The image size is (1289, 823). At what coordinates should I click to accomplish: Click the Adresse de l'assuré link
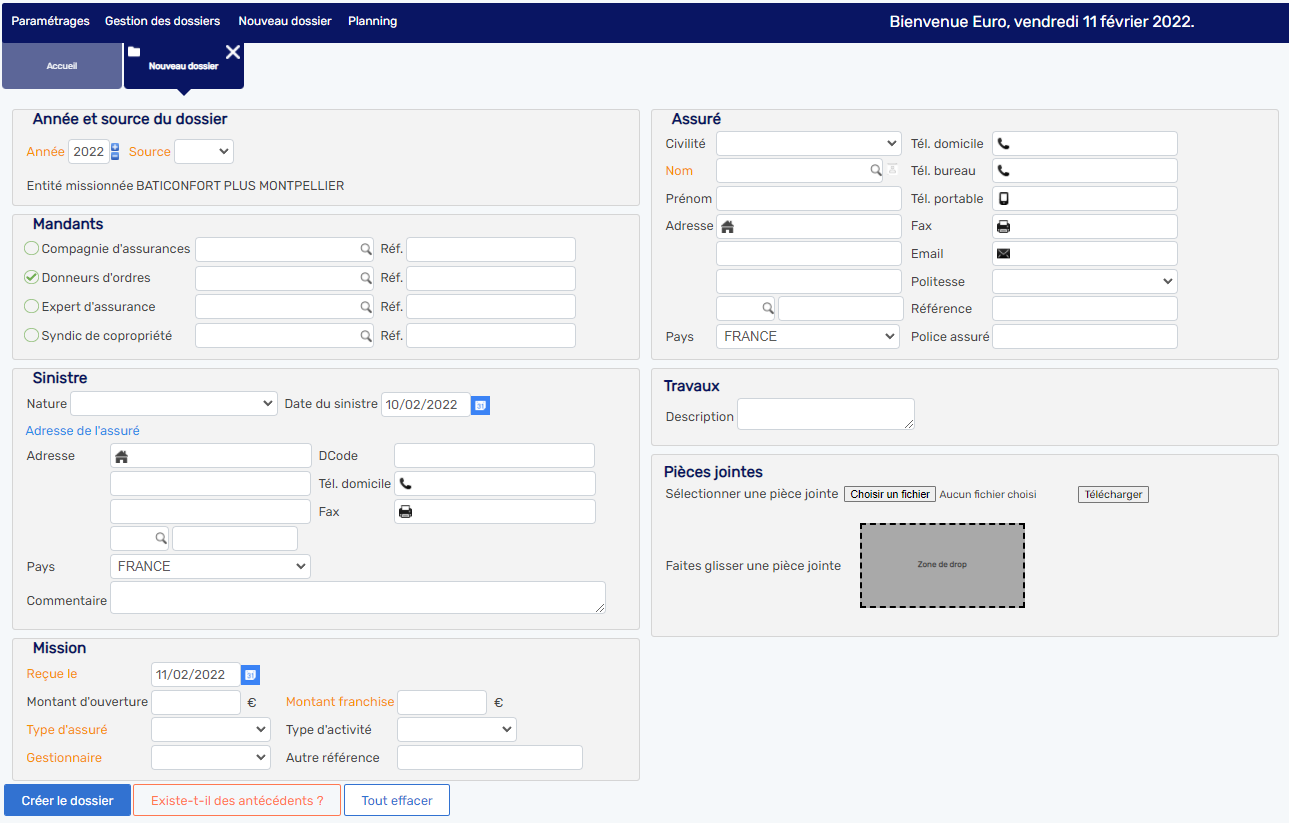(x=83, y=431)
